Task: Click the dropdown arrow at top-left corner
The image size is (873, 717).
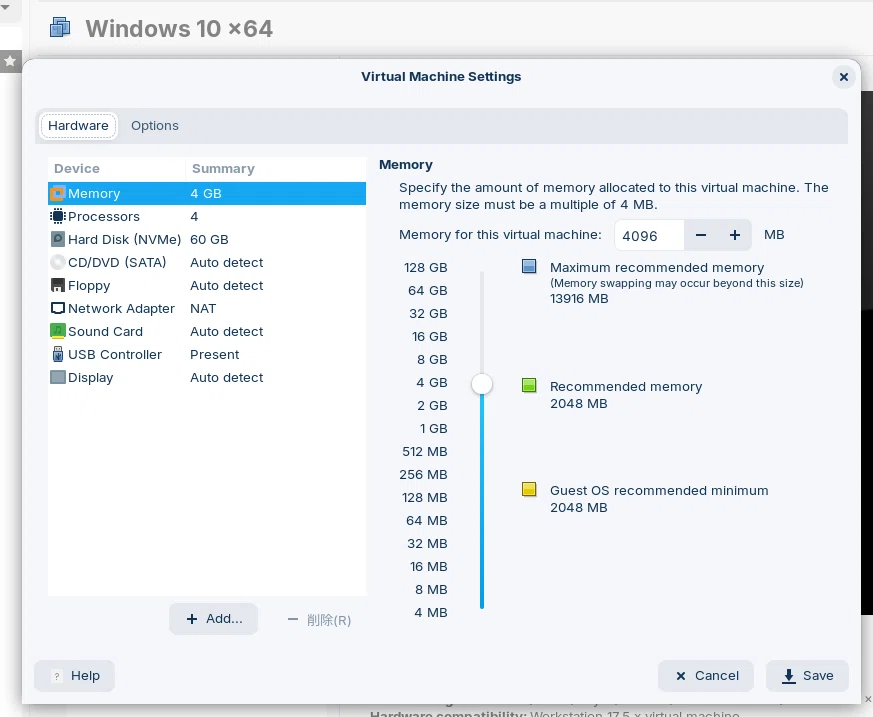Action: [x=6, y=8]
